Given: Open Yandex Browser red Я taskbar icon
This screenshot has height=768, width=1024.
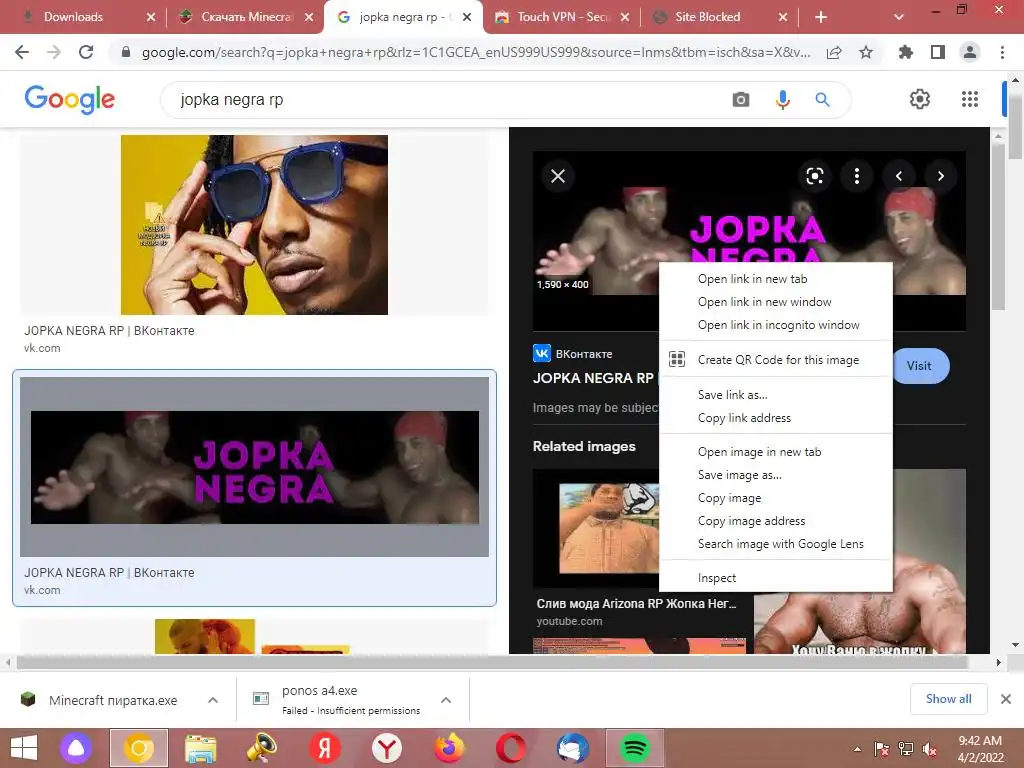Looking at the screenshot, I should click(325, 748).
